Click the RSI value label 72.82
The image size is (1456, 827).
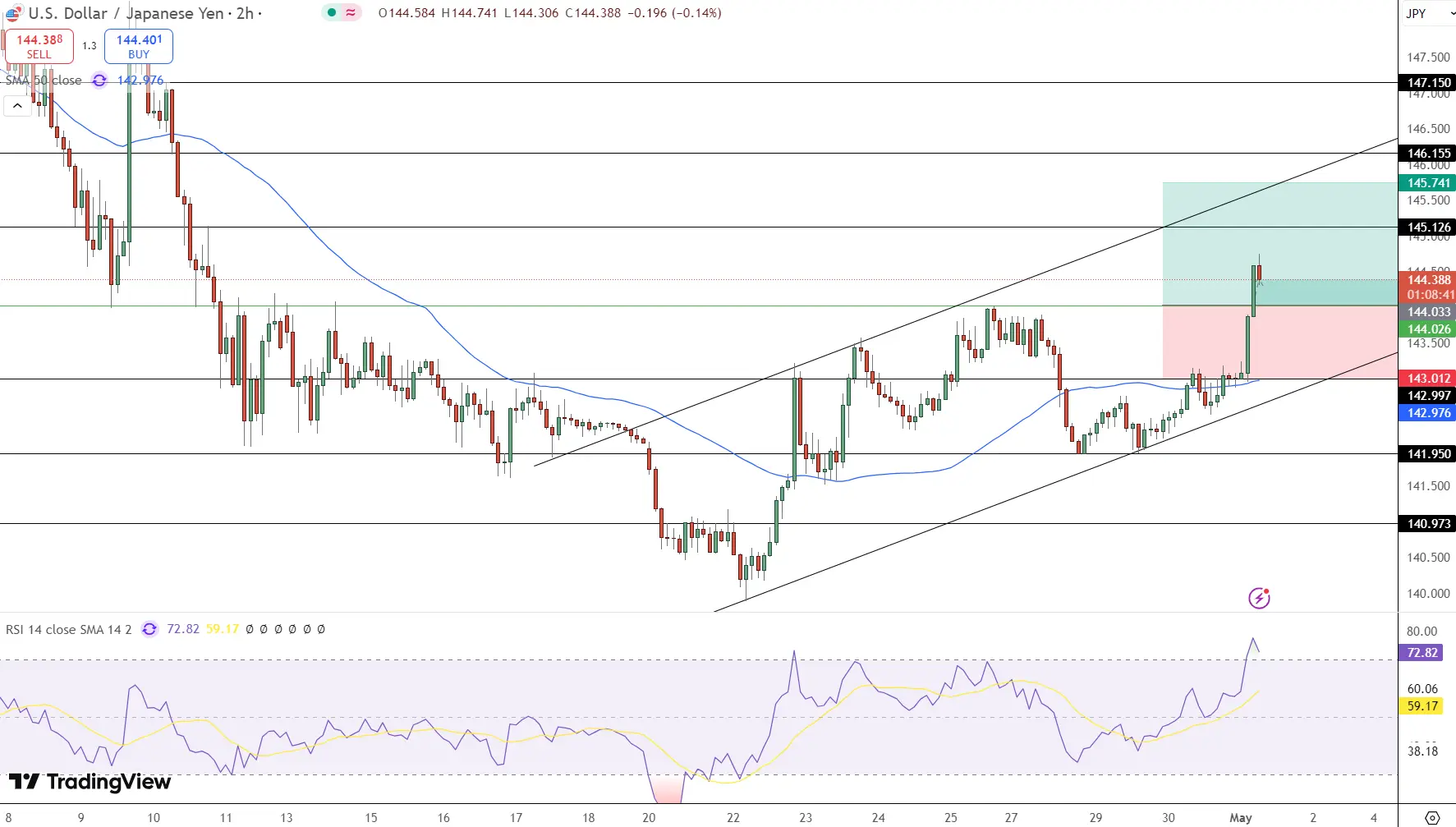pyautogui.click(x=1422, y=653)
